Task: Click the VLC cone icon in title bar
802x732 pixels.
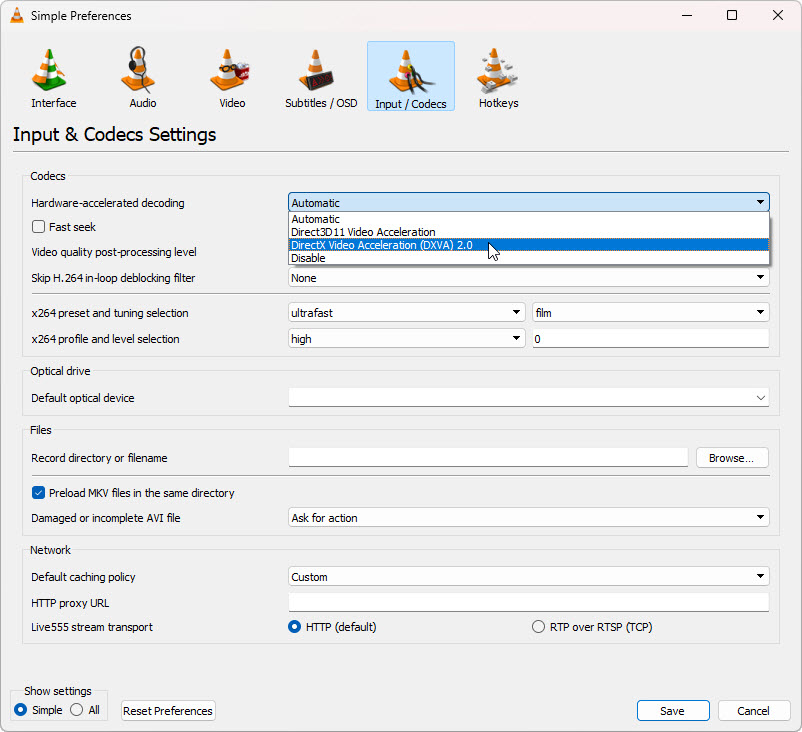Action: coord(17,15)
